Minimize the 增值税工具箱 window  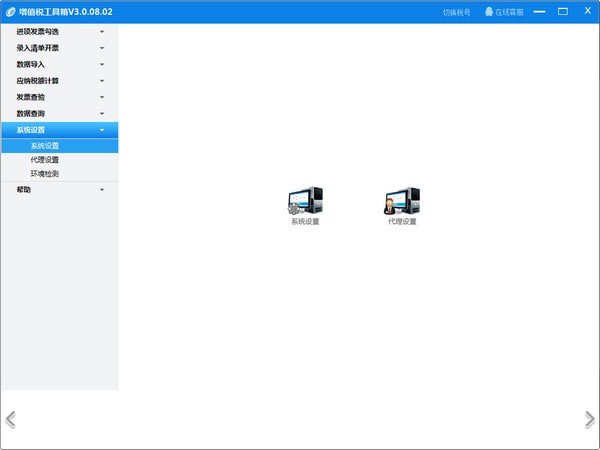pyautogui.click(x=539, y=12)
